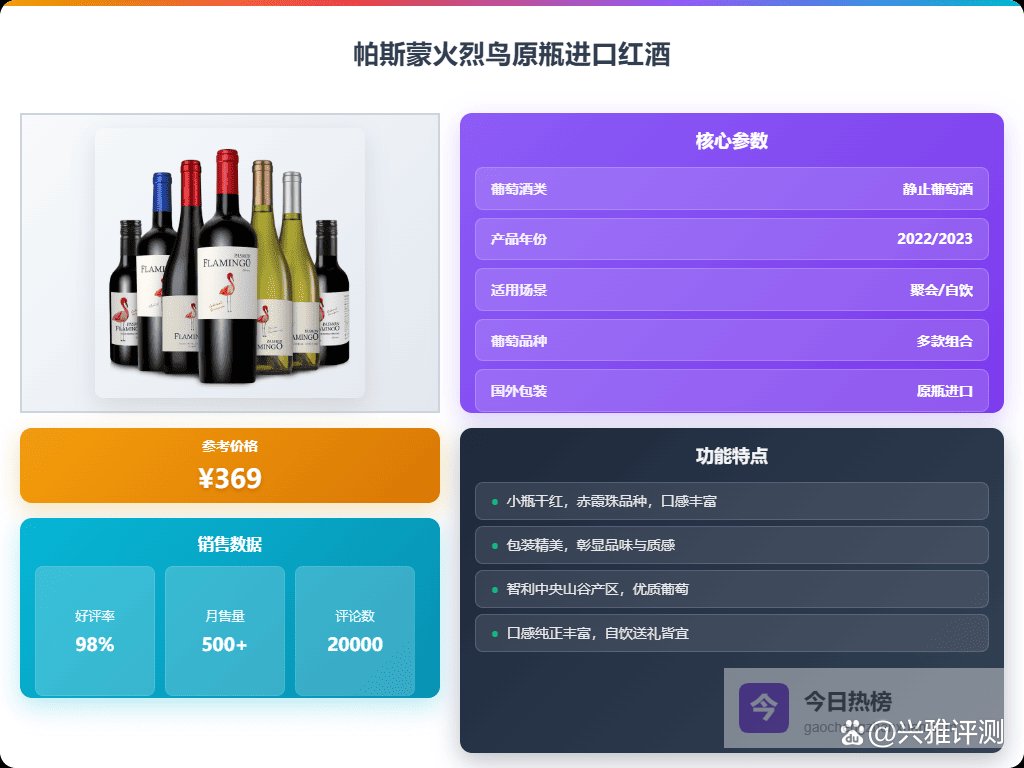Image resolution: width=1024 pixels, height=768 pixels.
Task: Open the Flamingo wine bottles product image
Action: (230, 263)
